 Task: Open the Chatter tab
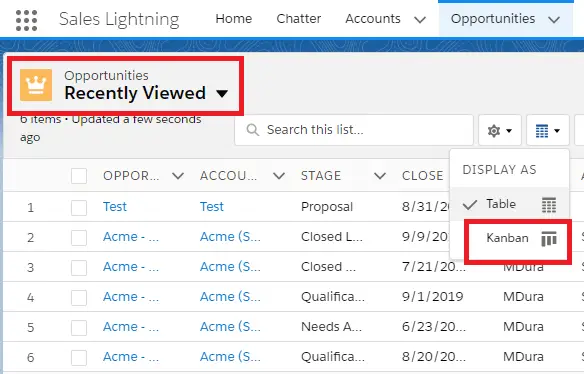(x=299, y=19)
